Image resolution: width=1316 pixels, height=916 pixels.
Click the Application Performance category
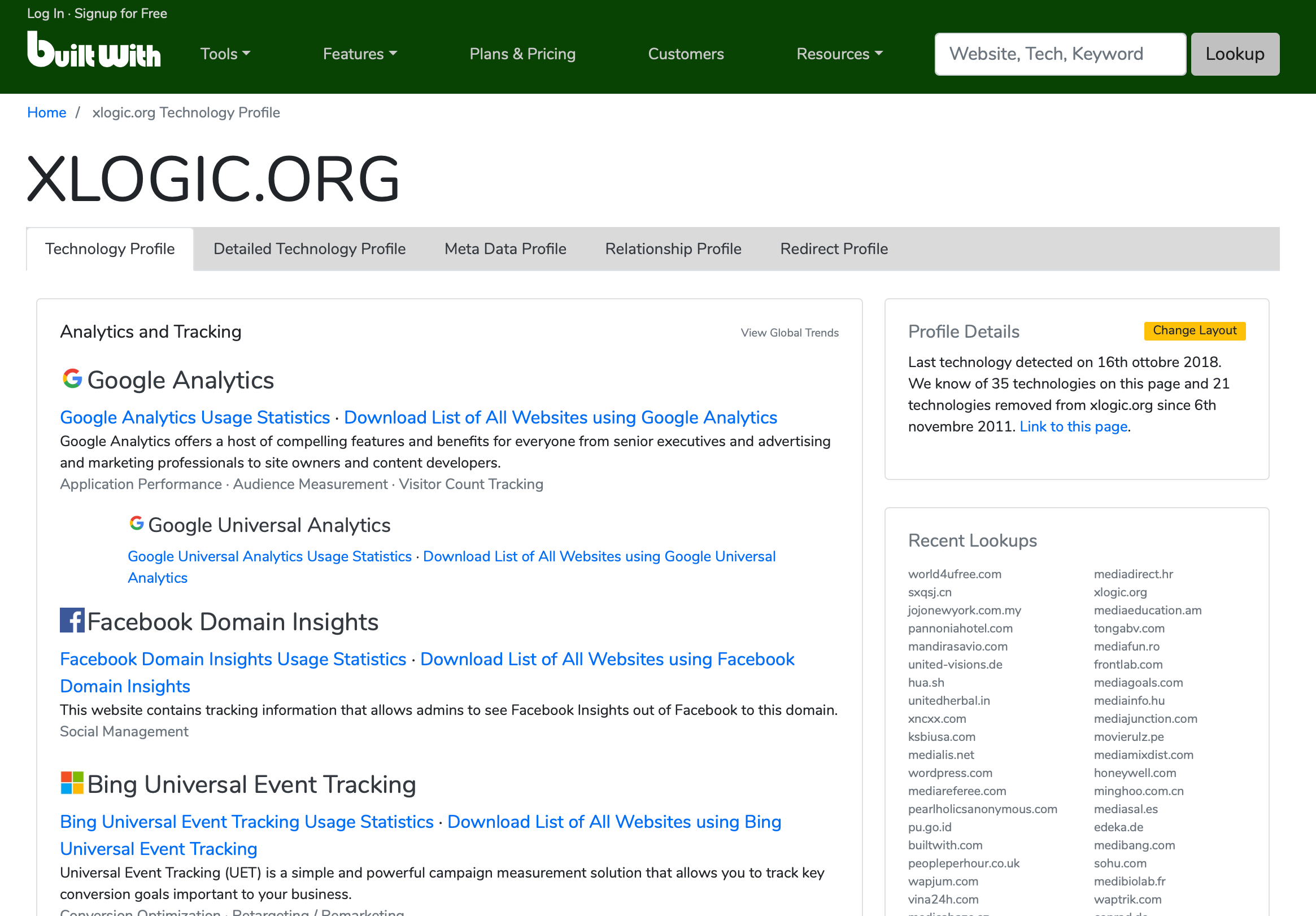coord(141,485)
